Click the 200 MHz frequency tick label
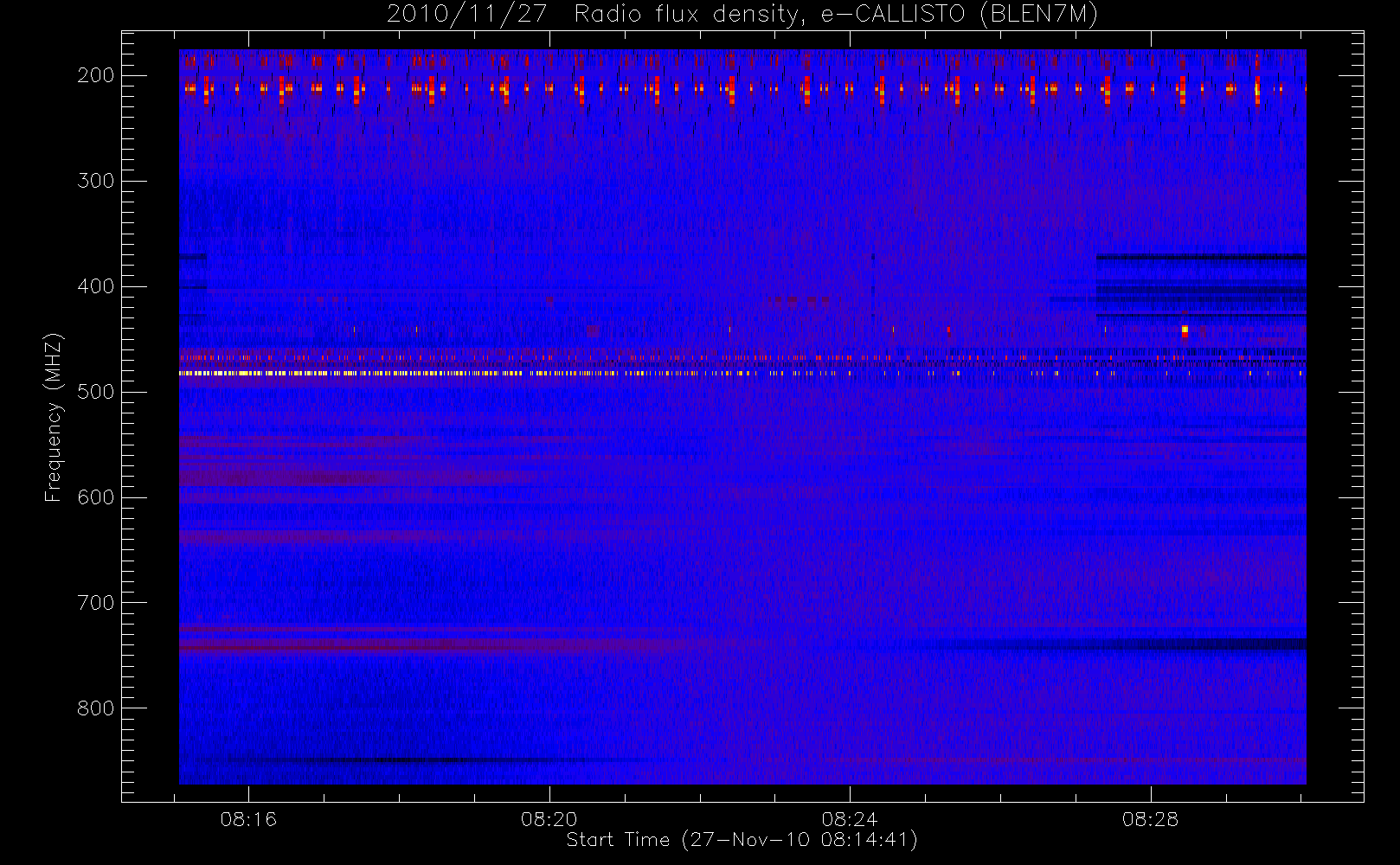 pos(96,75)
